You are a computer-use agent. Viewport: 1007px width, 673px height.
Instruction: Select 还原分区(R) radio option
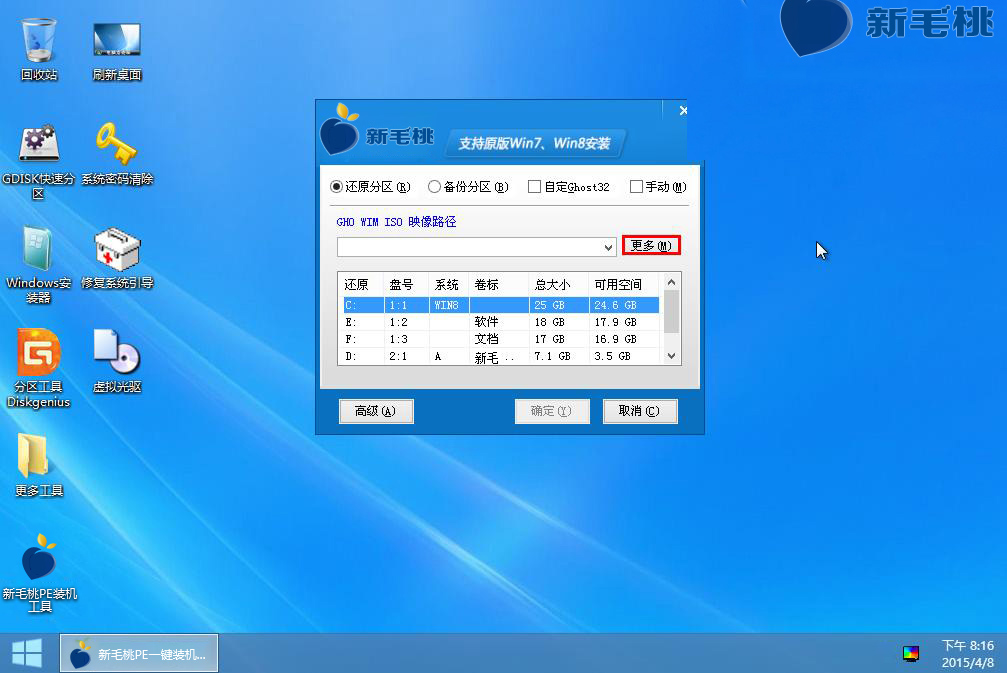[x=370, y=187]
